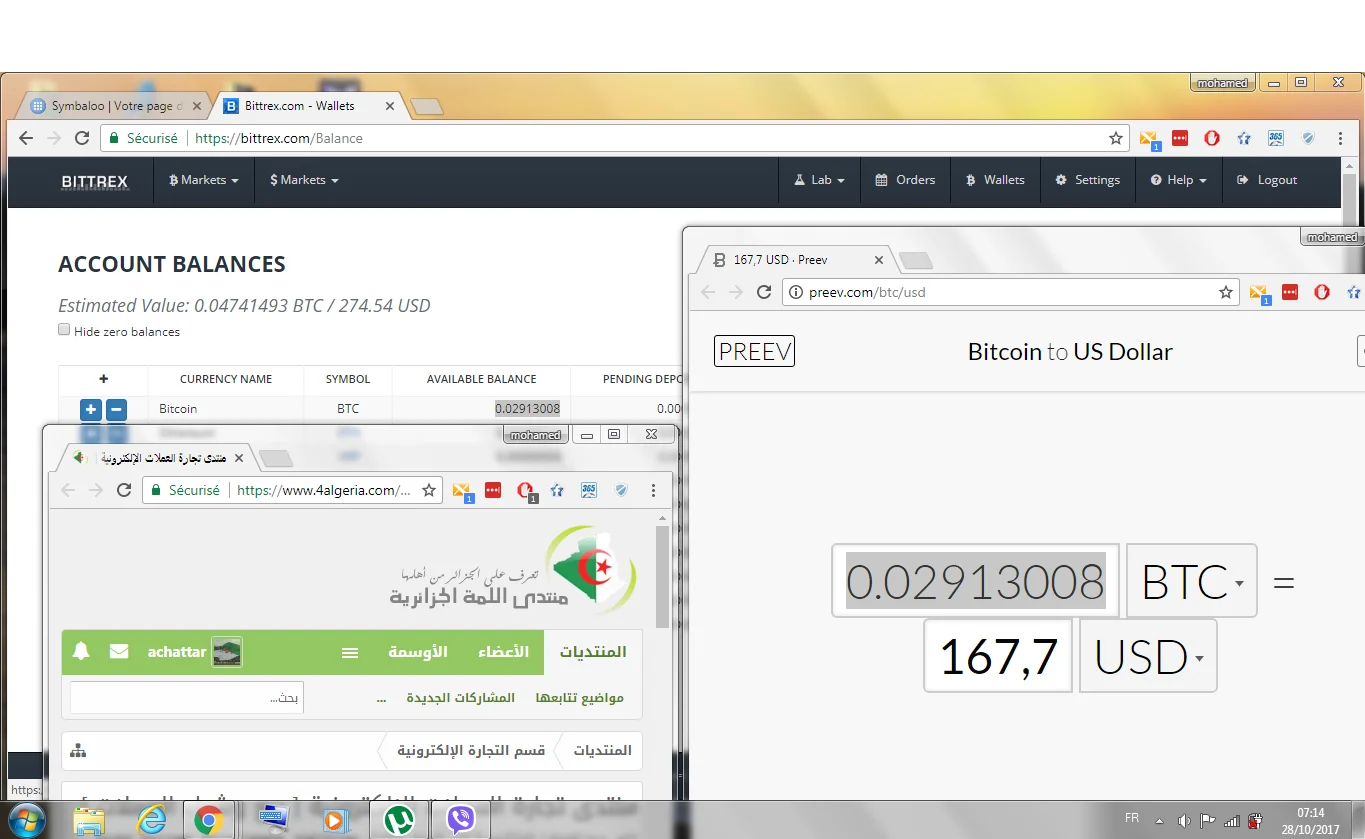Viewport: 1365px width, 839px height.
Task: Open the forum hamburger menu icon
Action: 350,652
